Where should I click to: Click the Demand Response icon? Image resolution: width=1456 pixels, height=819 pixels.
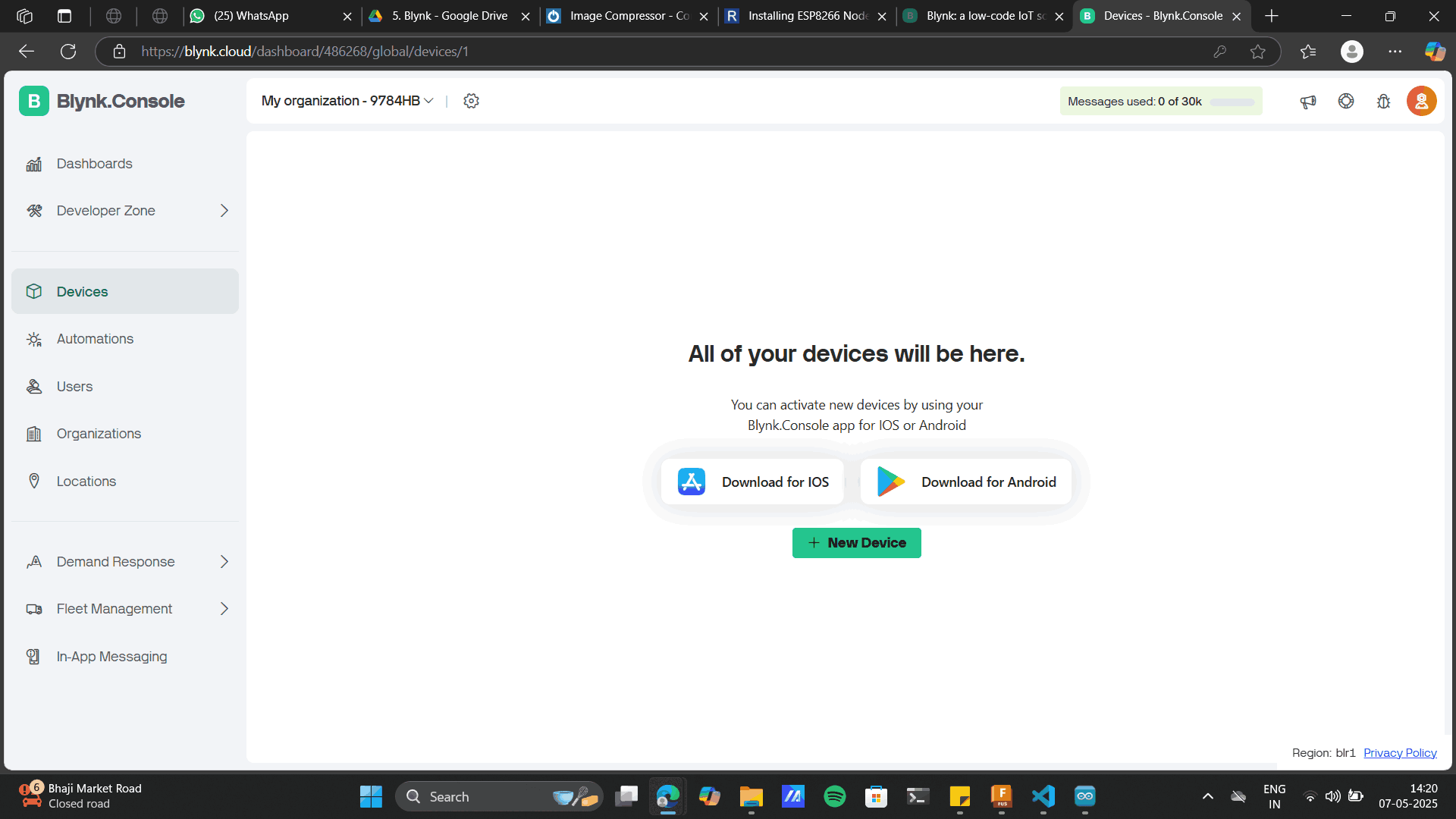point(34,562)
